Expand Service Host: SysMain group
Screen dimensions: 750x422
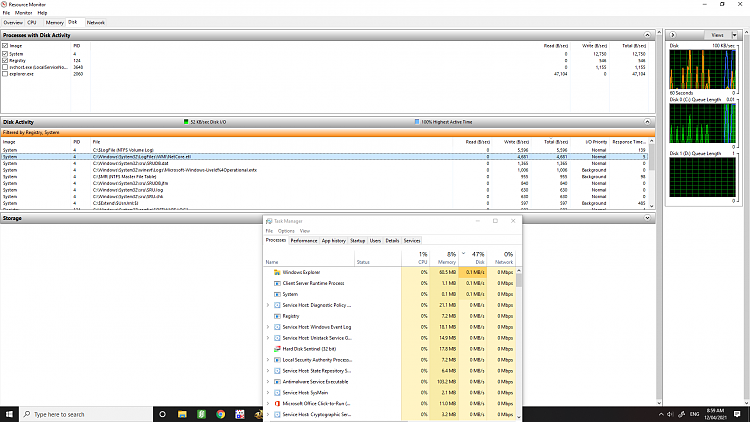pos(268,393)
